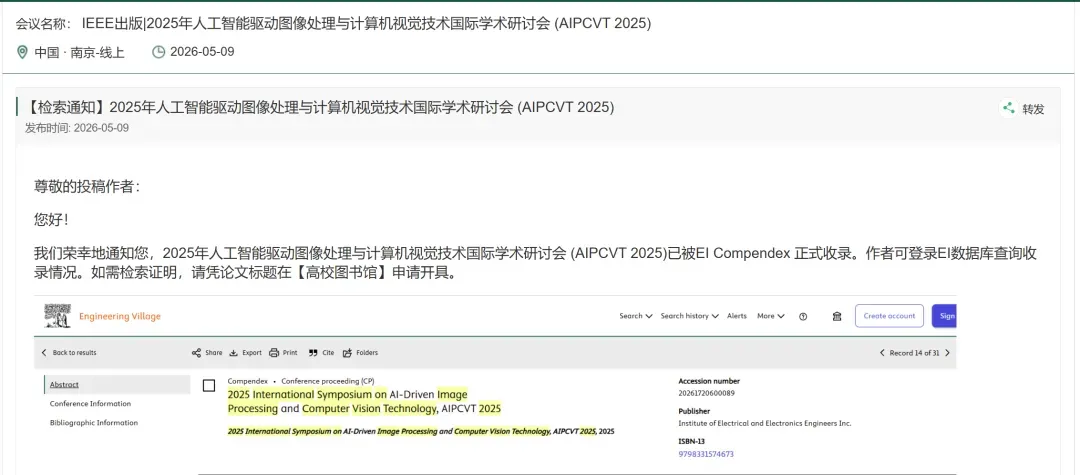Click the 转发 forward label

(1033, 109)
